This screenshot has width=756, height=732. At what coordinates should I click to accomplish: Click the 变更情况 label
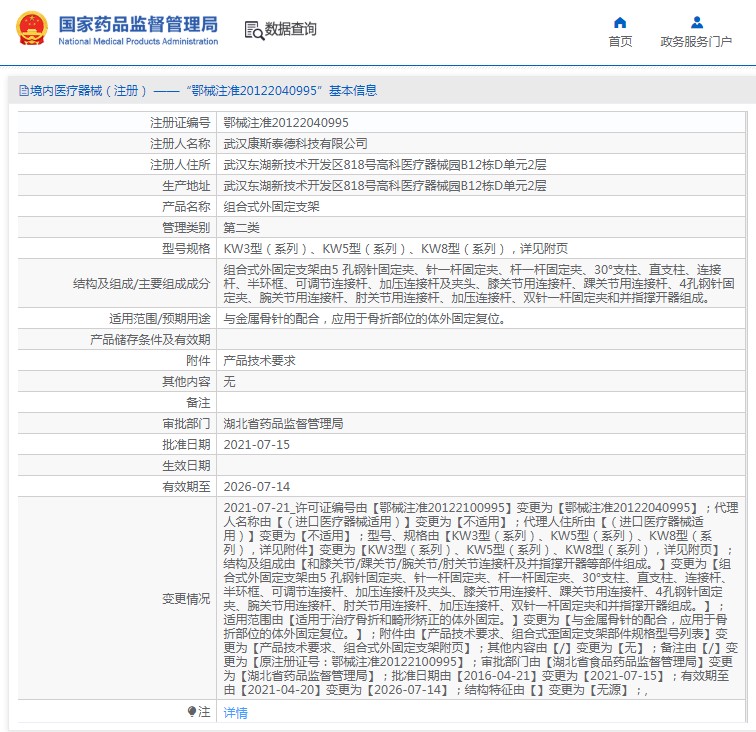tap(186, 598)
